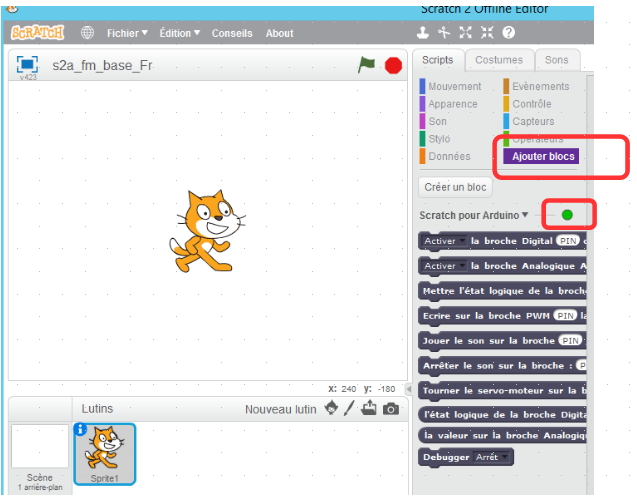Open the help question mark icon
637x496 pixels.
[509, 33]
